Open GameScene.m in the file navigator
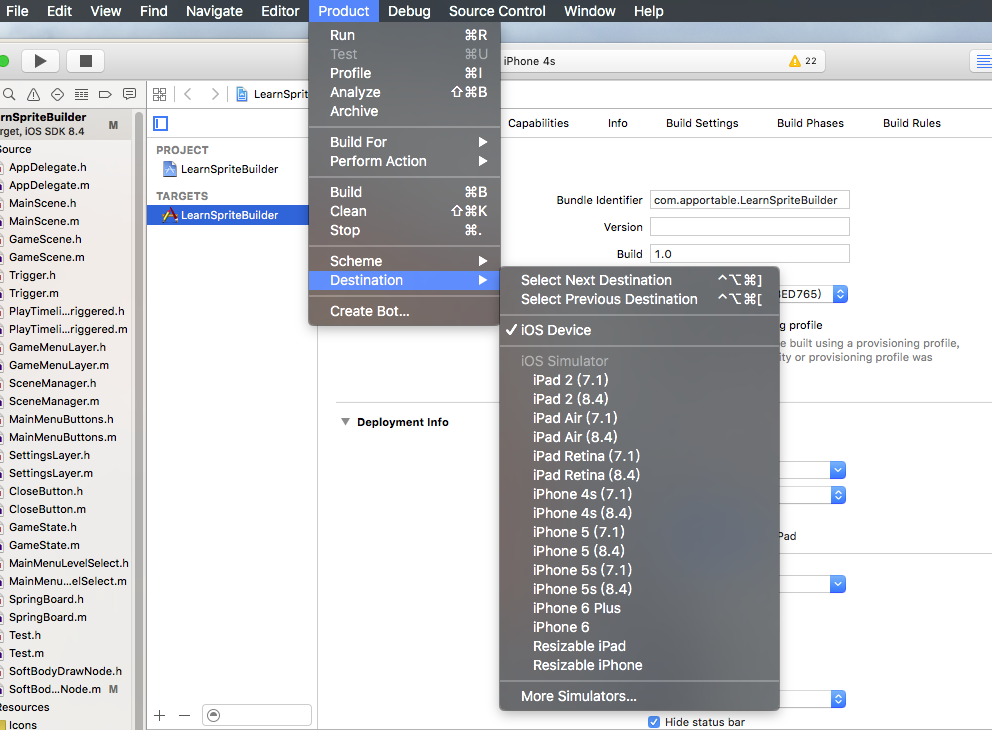Image resolution: width=992 pixels, height=730 pixels. point(47,257)
